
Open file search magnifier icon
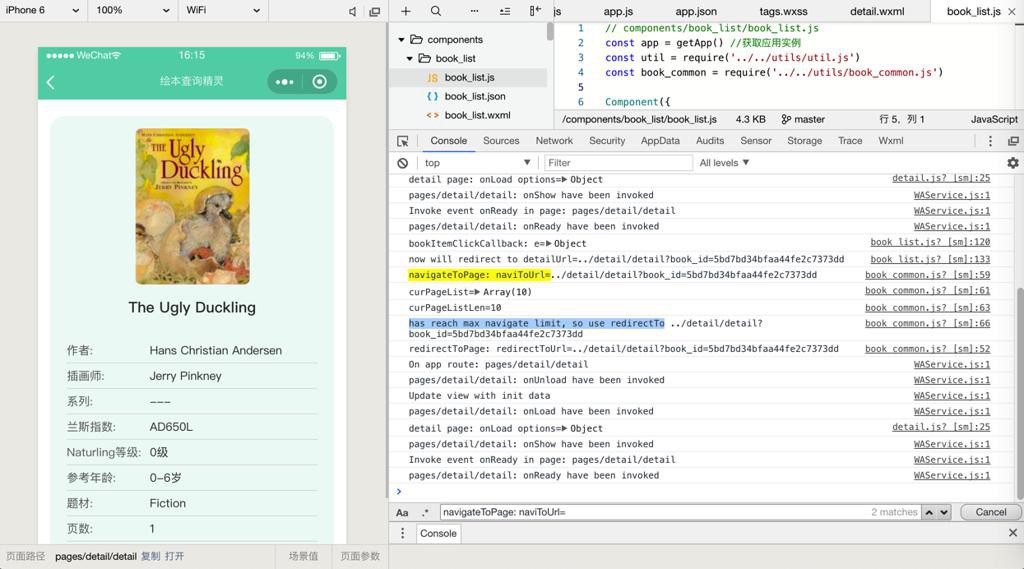pos(436,11)
